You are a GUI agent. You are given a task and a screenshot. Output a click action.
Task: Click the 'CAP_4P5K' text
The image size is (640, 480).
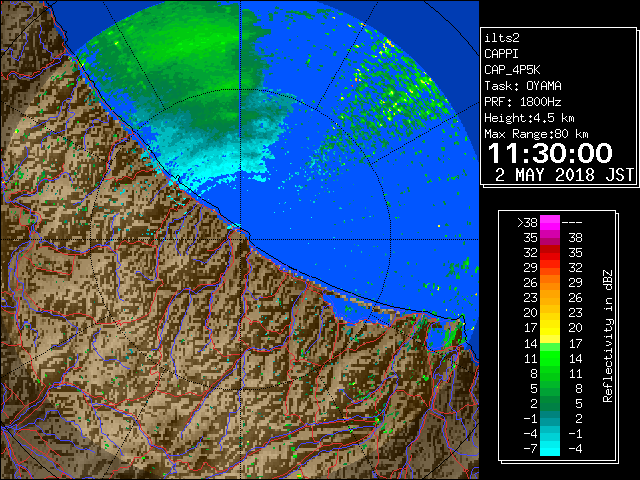512,70
